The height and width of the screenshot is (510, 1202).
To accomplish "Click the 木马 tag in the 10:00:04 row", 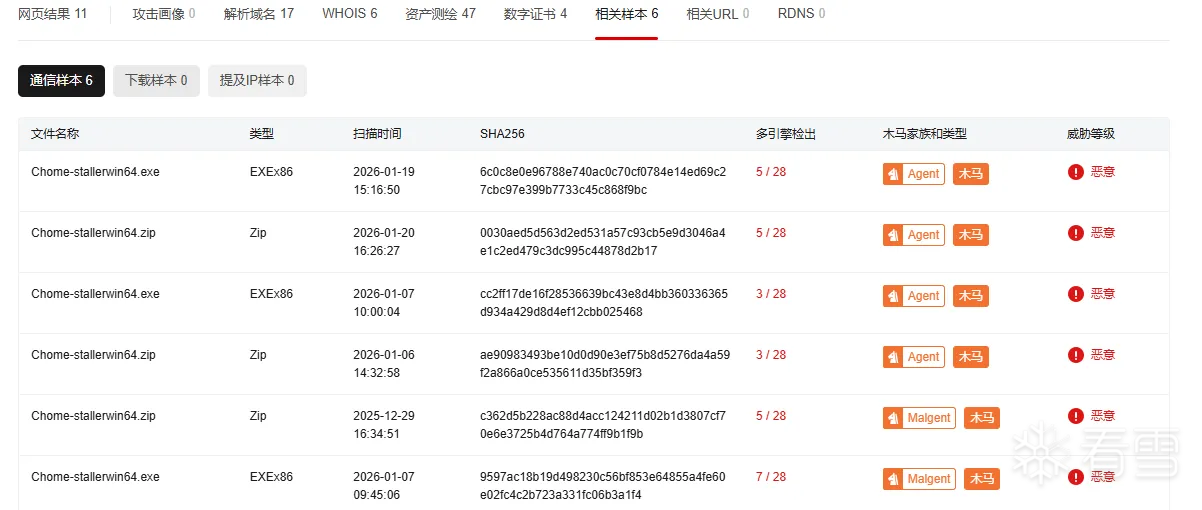I will tap(971, 296).
